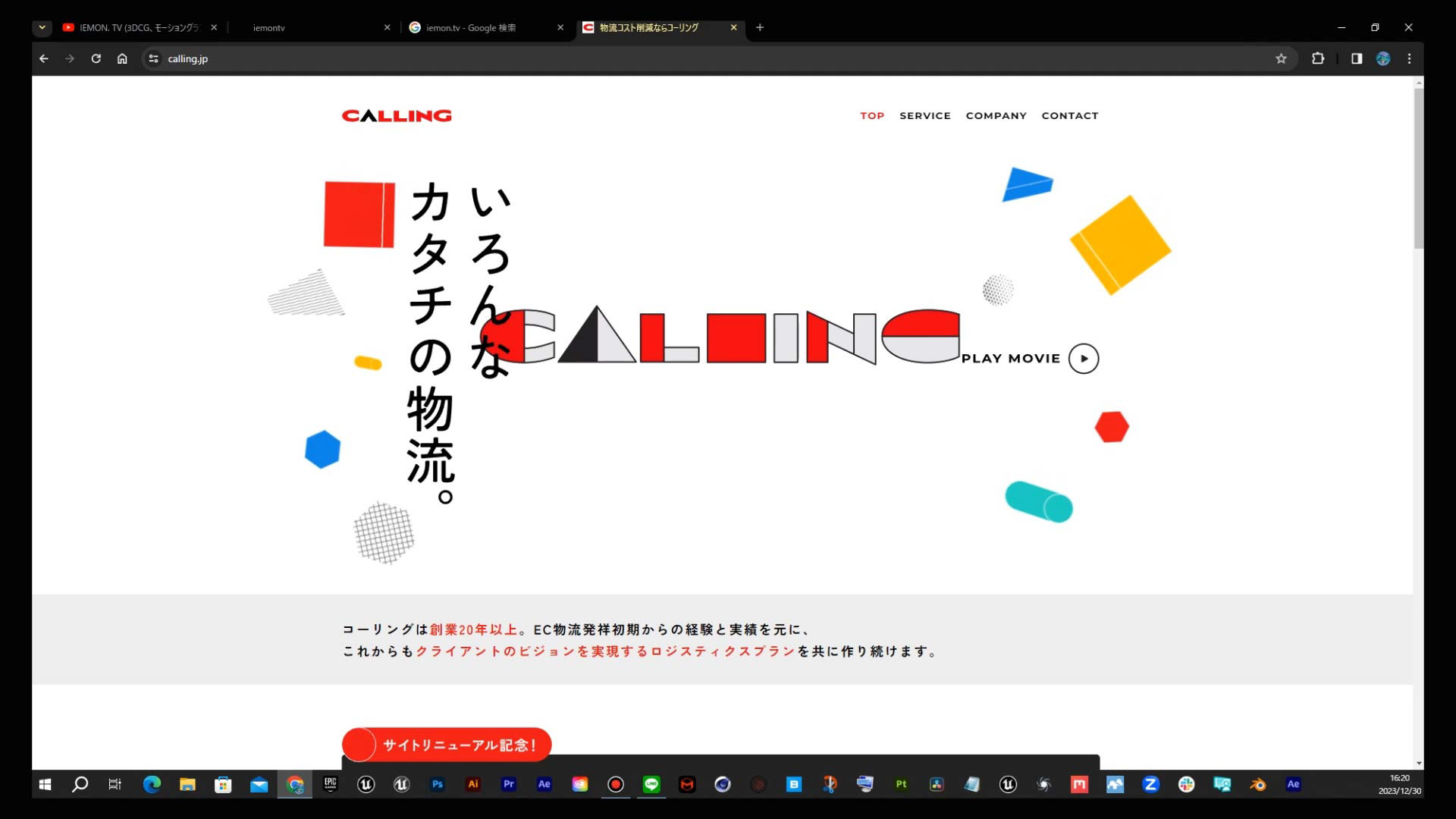Launch Blender from the taskbar

[x=1257, y=784]
